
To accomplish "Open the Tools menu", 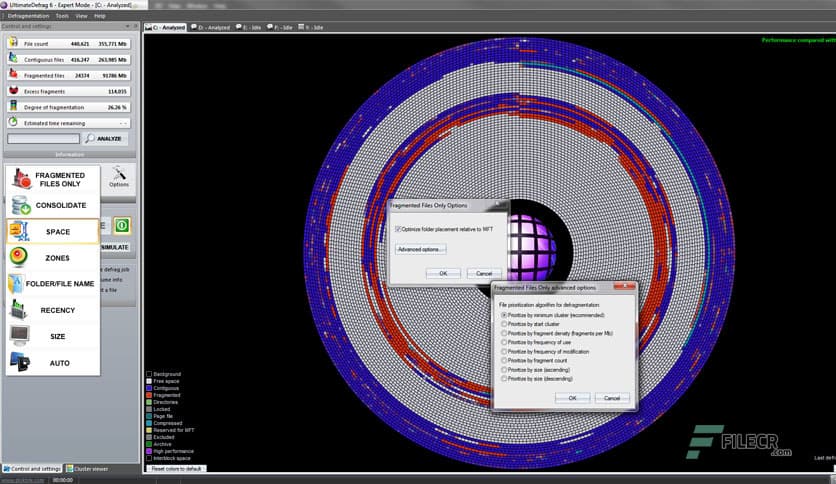I will click(x=62, y=16).
